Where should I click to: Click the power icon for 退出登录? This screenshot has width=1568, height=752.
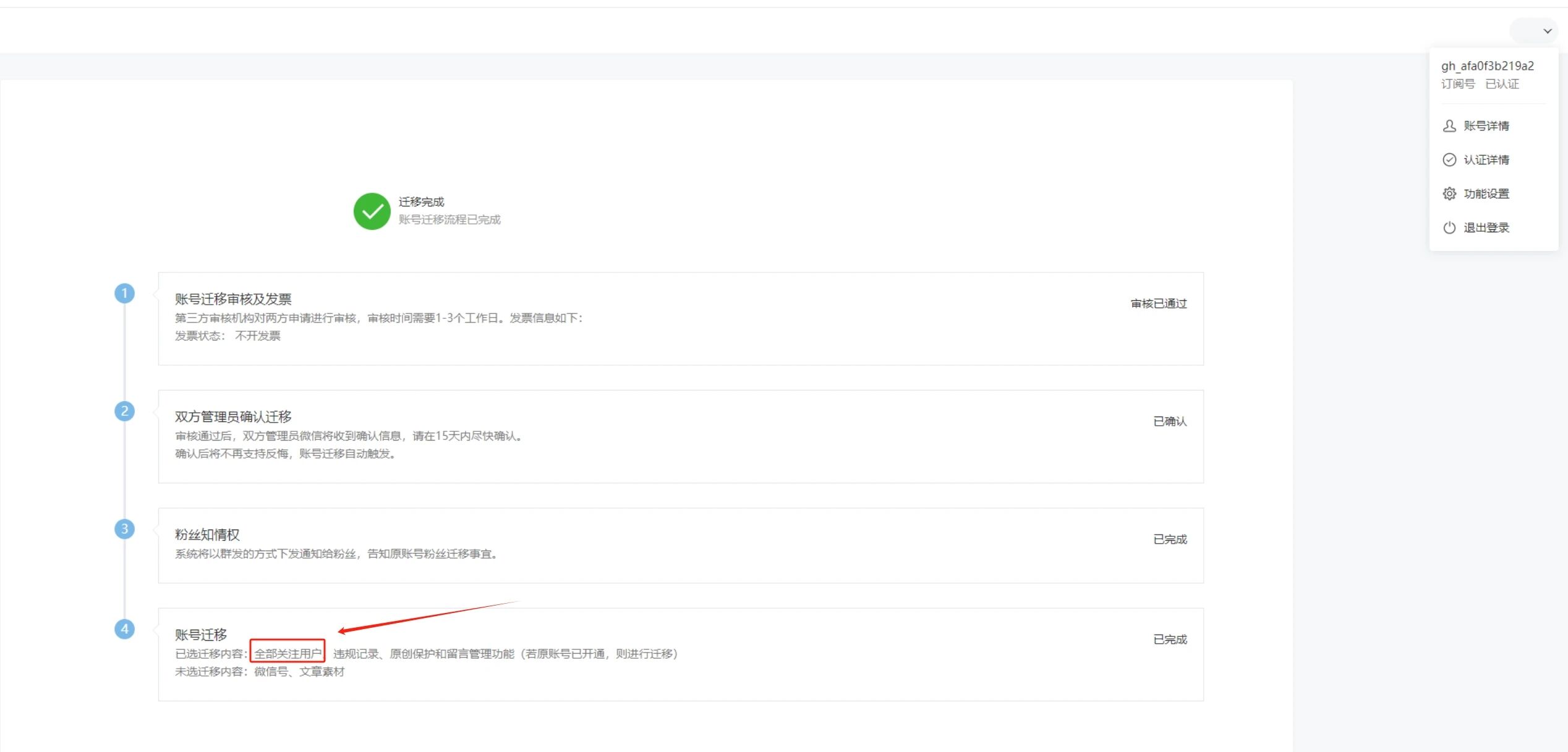(1449, 228)
